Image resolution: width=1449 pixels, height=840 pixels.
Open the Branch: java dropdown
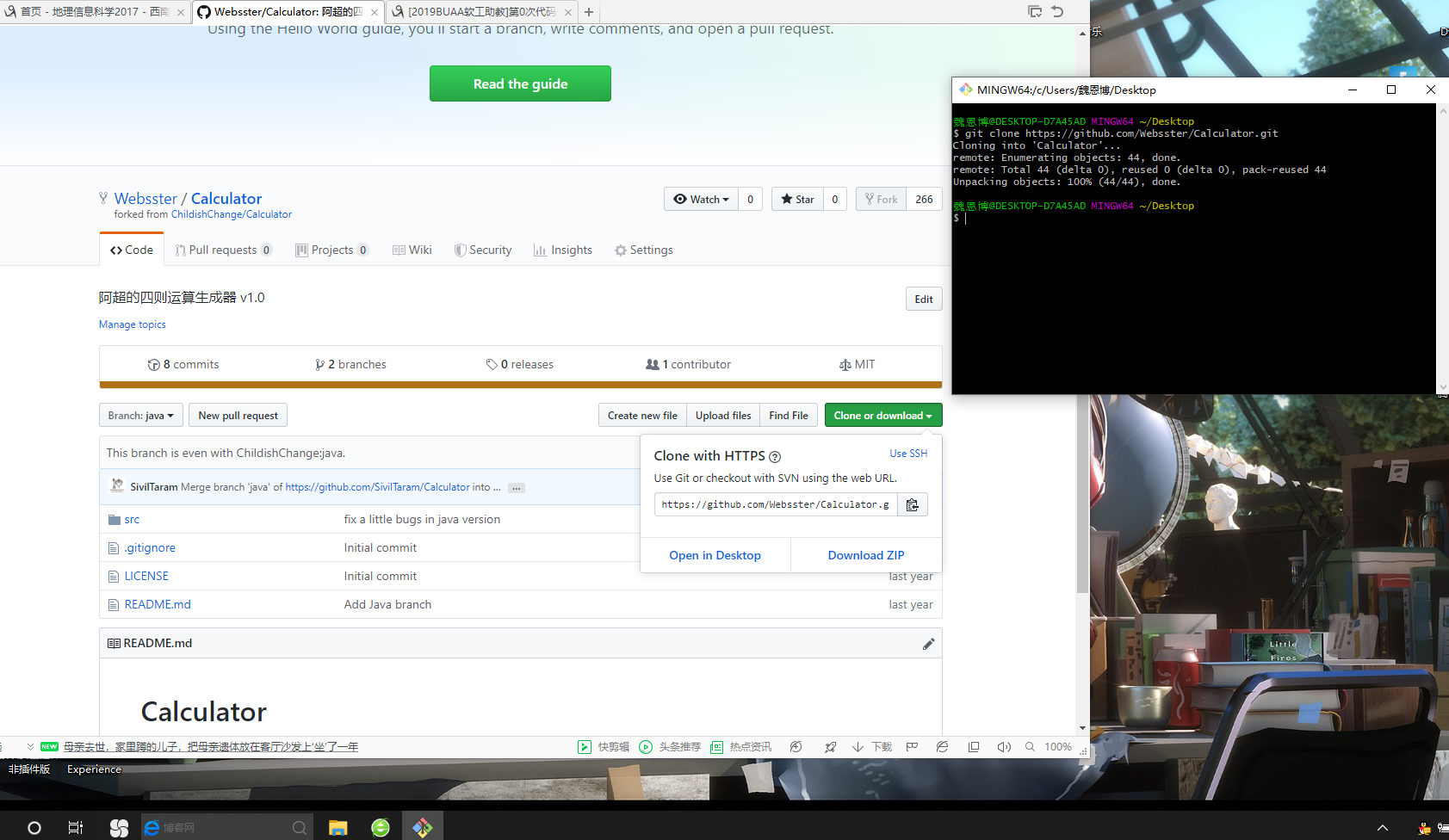pyautogui.click(x=141, y=415)
